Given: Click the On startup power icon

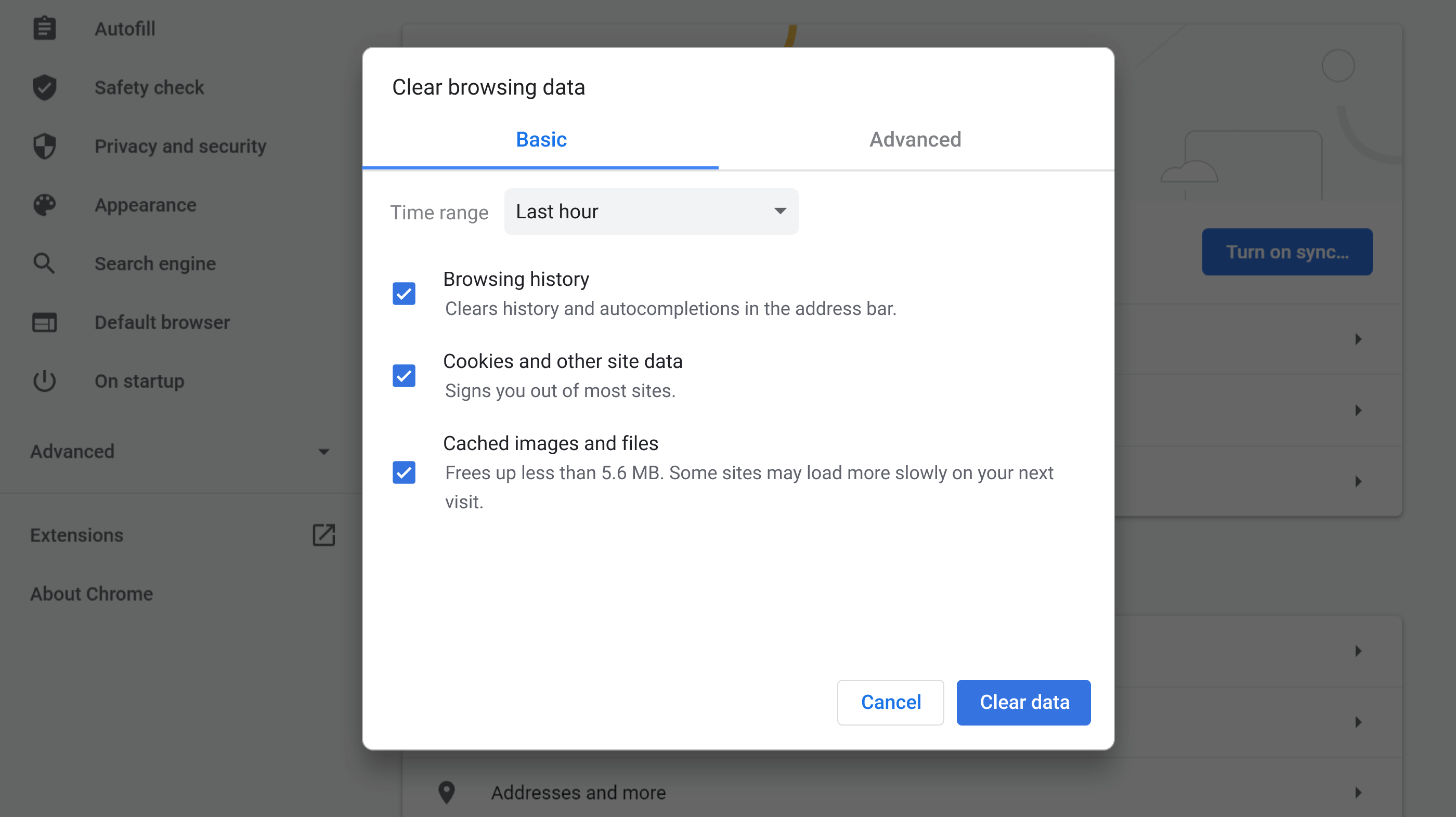Looking at the screenshot, I should point(44,380).
